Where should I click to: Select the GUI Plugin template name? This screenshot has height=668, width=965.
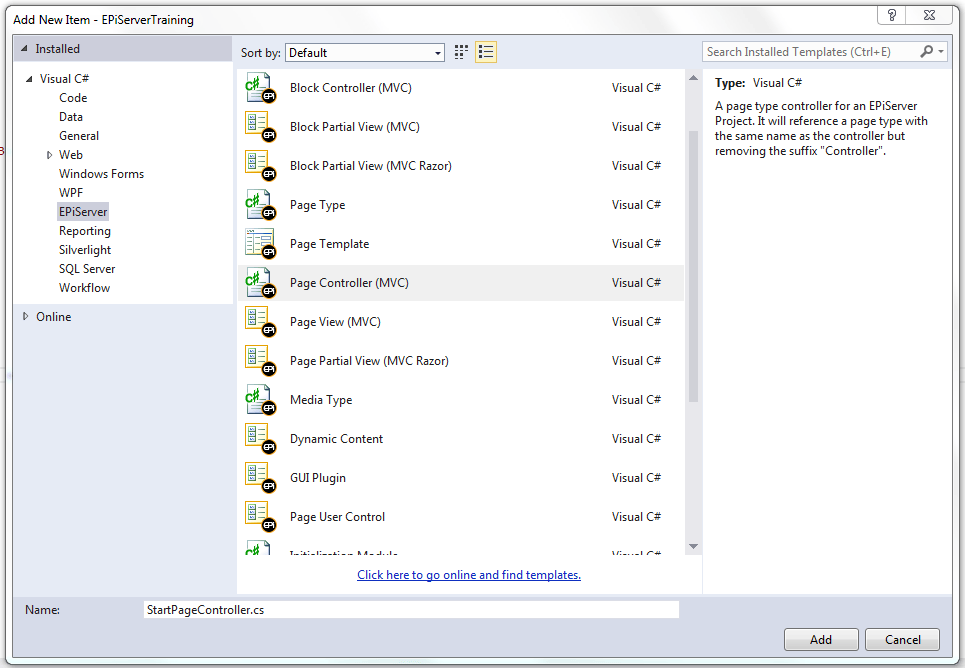[318, 478]
